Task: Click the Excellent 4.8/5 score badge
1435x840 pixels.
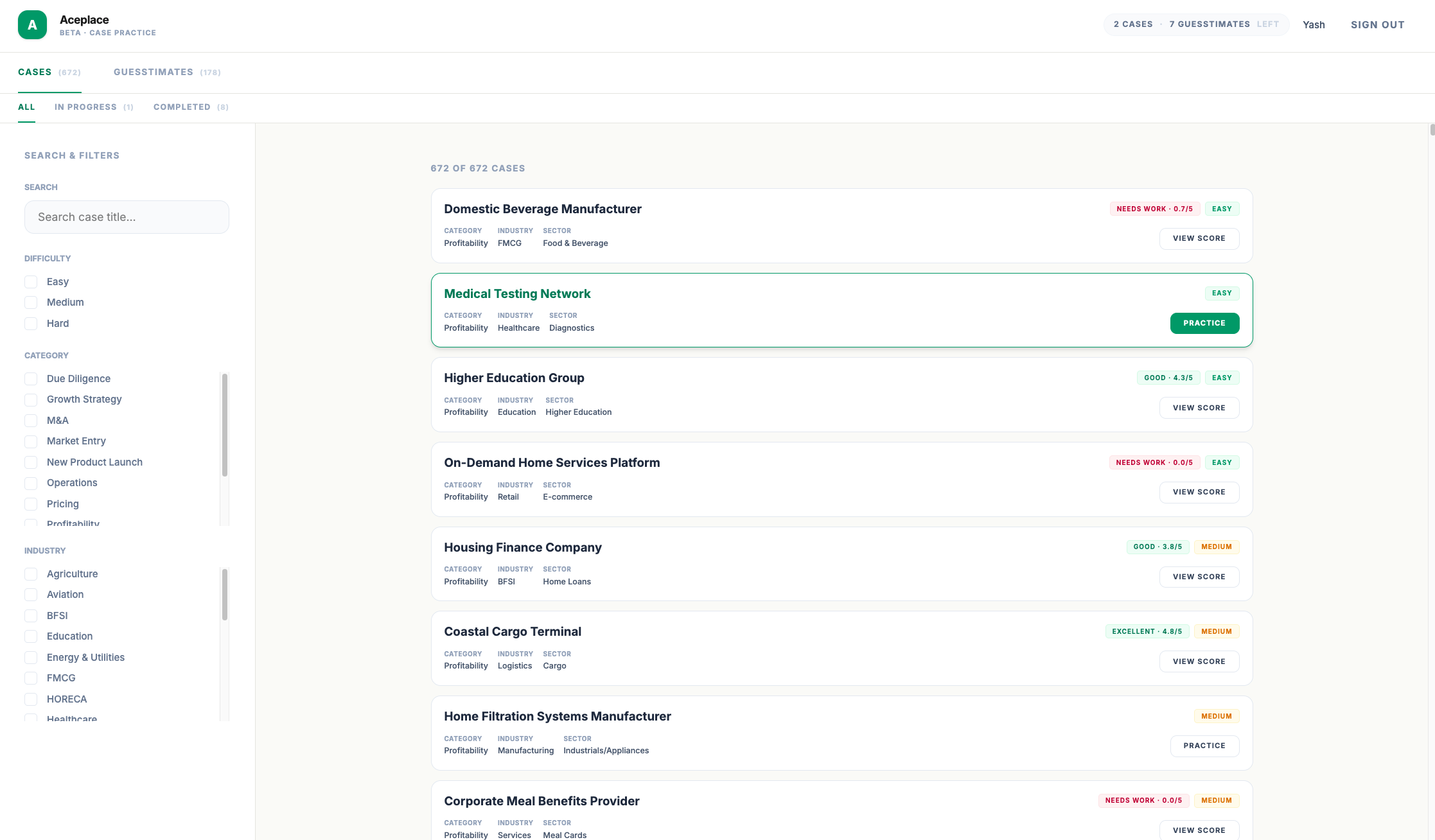Action: [1147, 631]
